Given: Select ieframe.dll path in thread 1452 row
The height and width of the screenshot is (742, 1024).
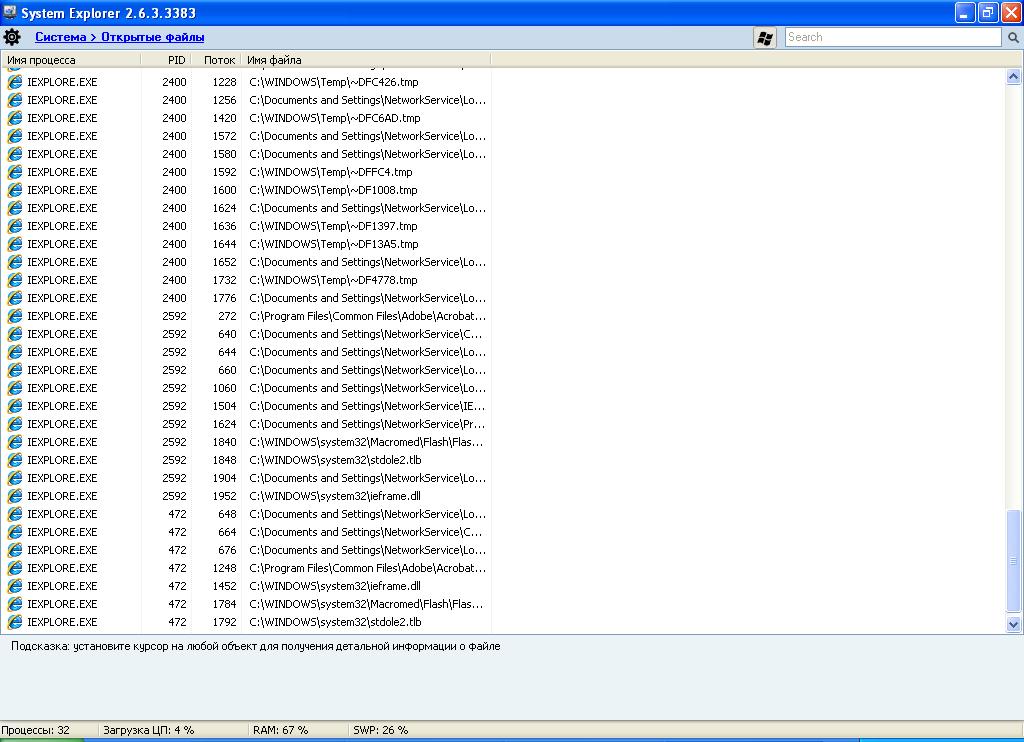Looking at the screenshot, I should coord(335,587).
